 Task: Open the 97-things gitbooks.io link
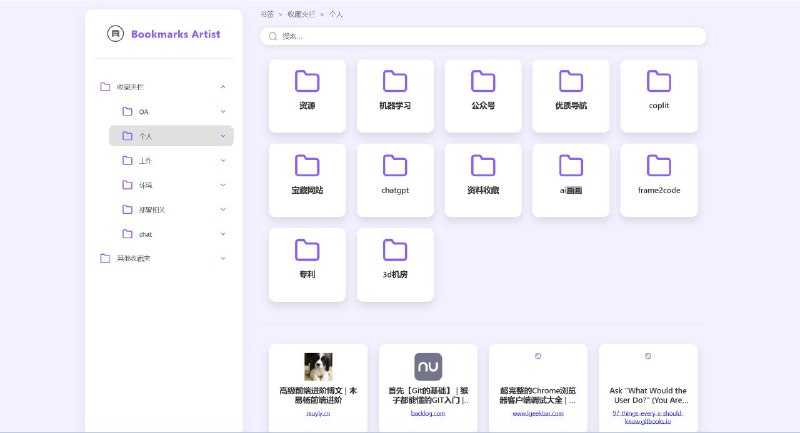point(648,416)
